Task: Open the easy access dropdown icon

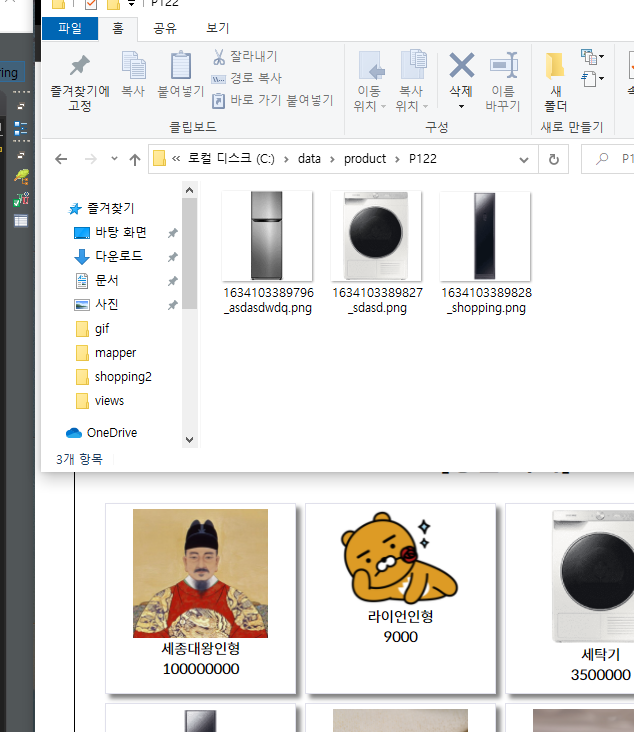Action: click(592, 78)
